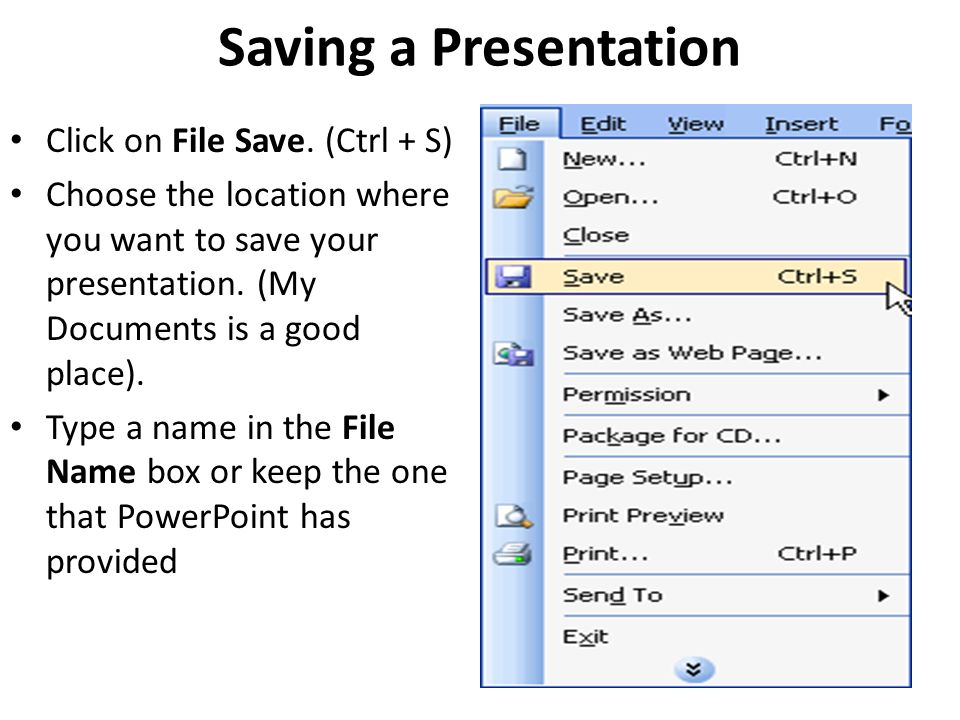The image size is (960, 720).
Task: Select Page Setup... menu entry
Action: click(648, 478)
